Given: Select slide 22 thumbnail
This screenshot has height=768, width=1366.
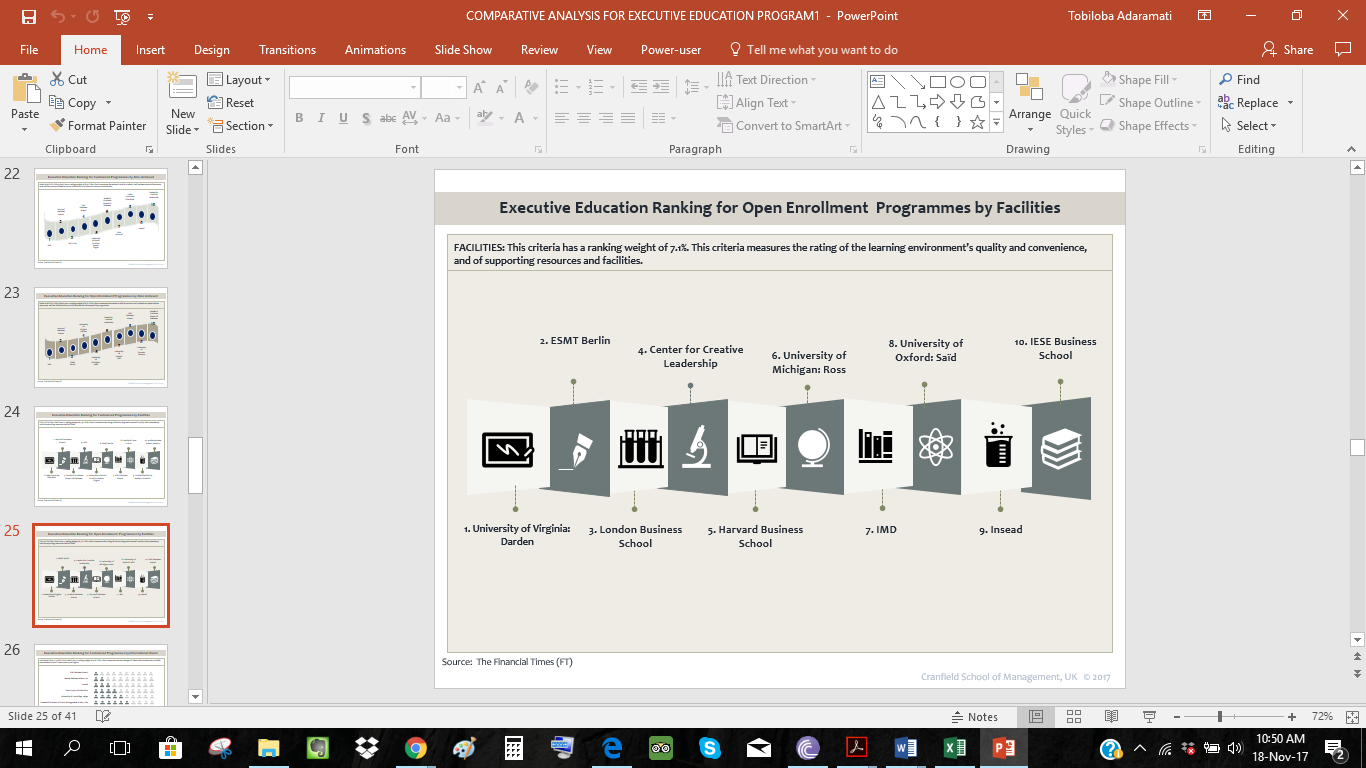Looking at the screenshot, I should pos(101,219).
